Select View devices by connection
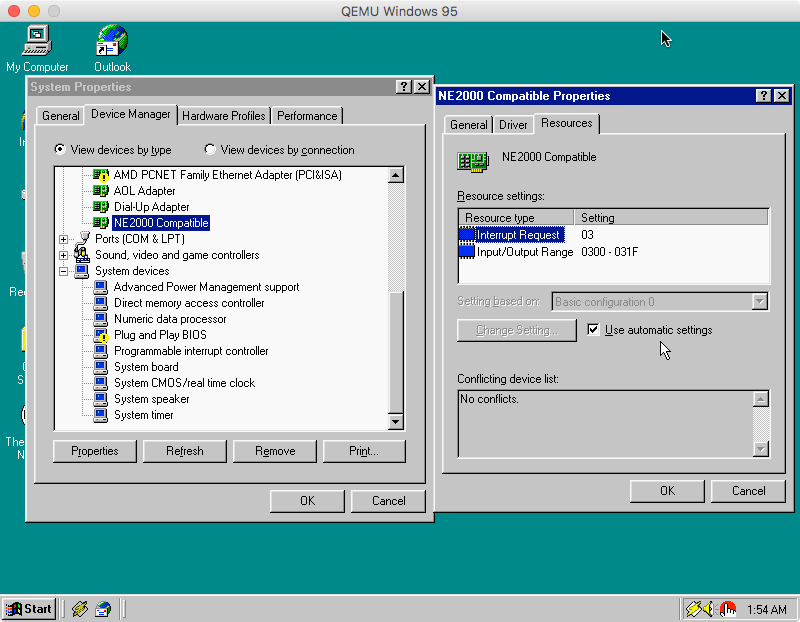 (279, 150)
